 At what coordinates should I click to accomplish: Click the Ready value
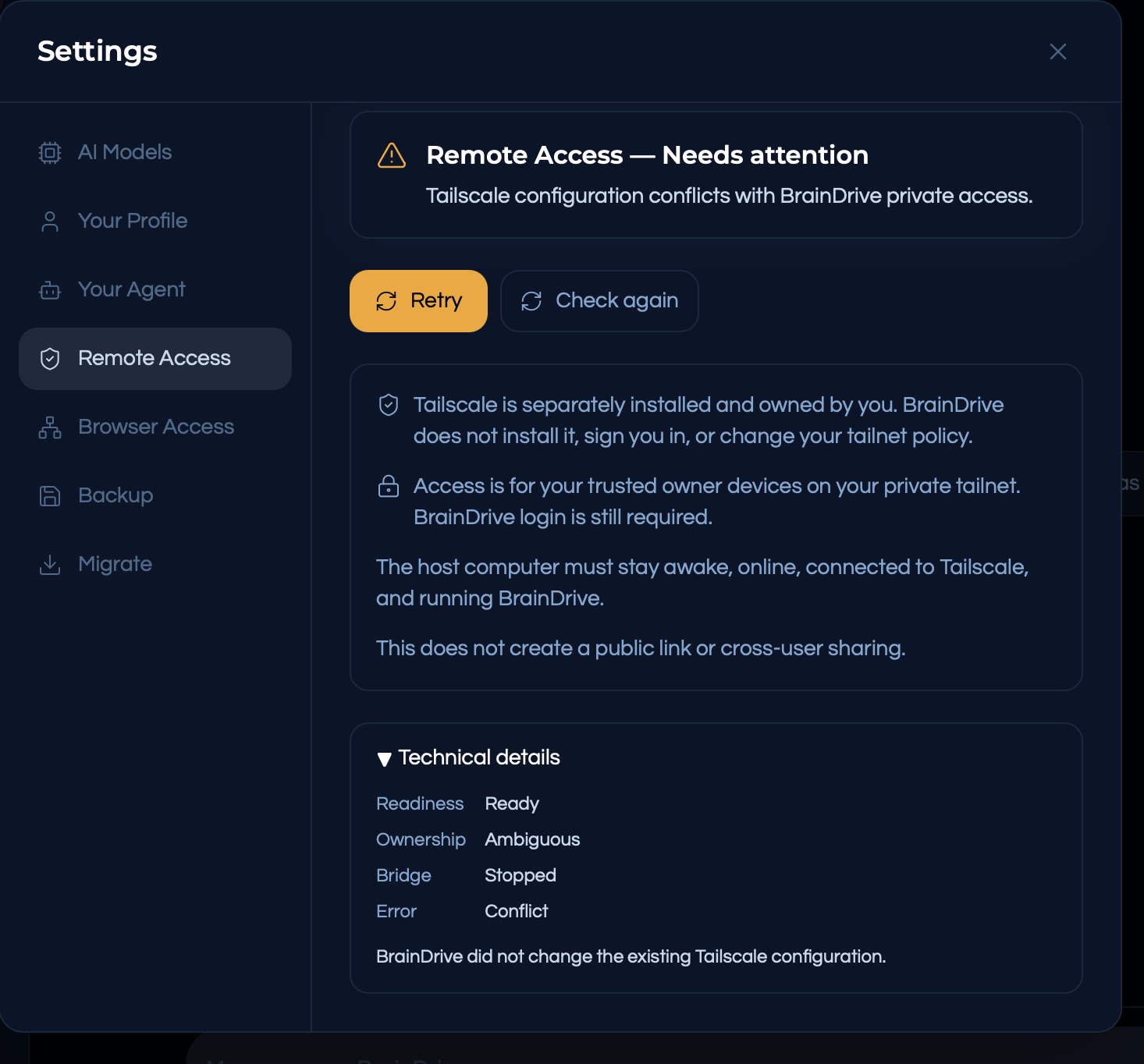pos(512,804)
